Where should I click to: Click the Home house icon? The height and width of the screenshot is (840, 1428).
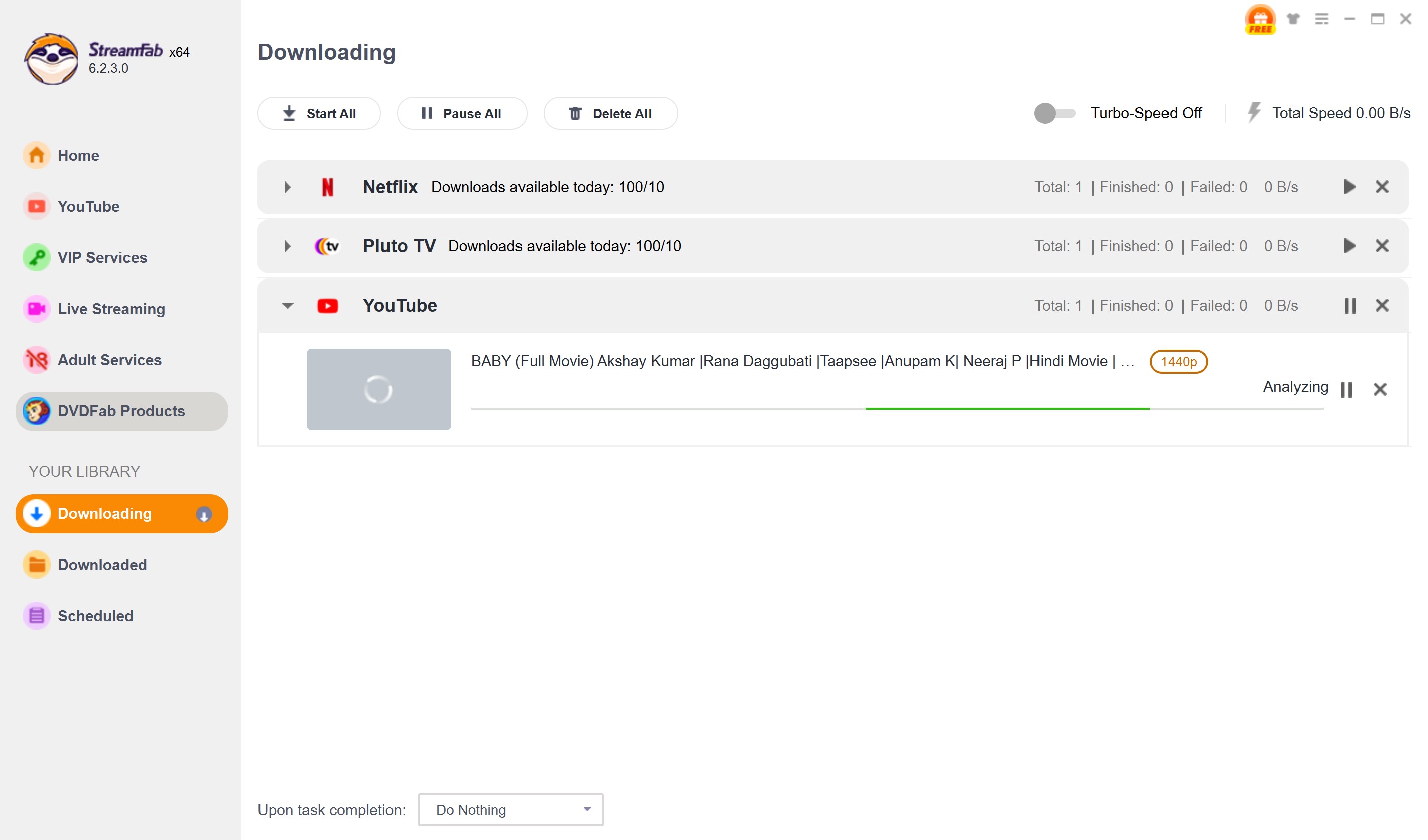click(37, 155)
